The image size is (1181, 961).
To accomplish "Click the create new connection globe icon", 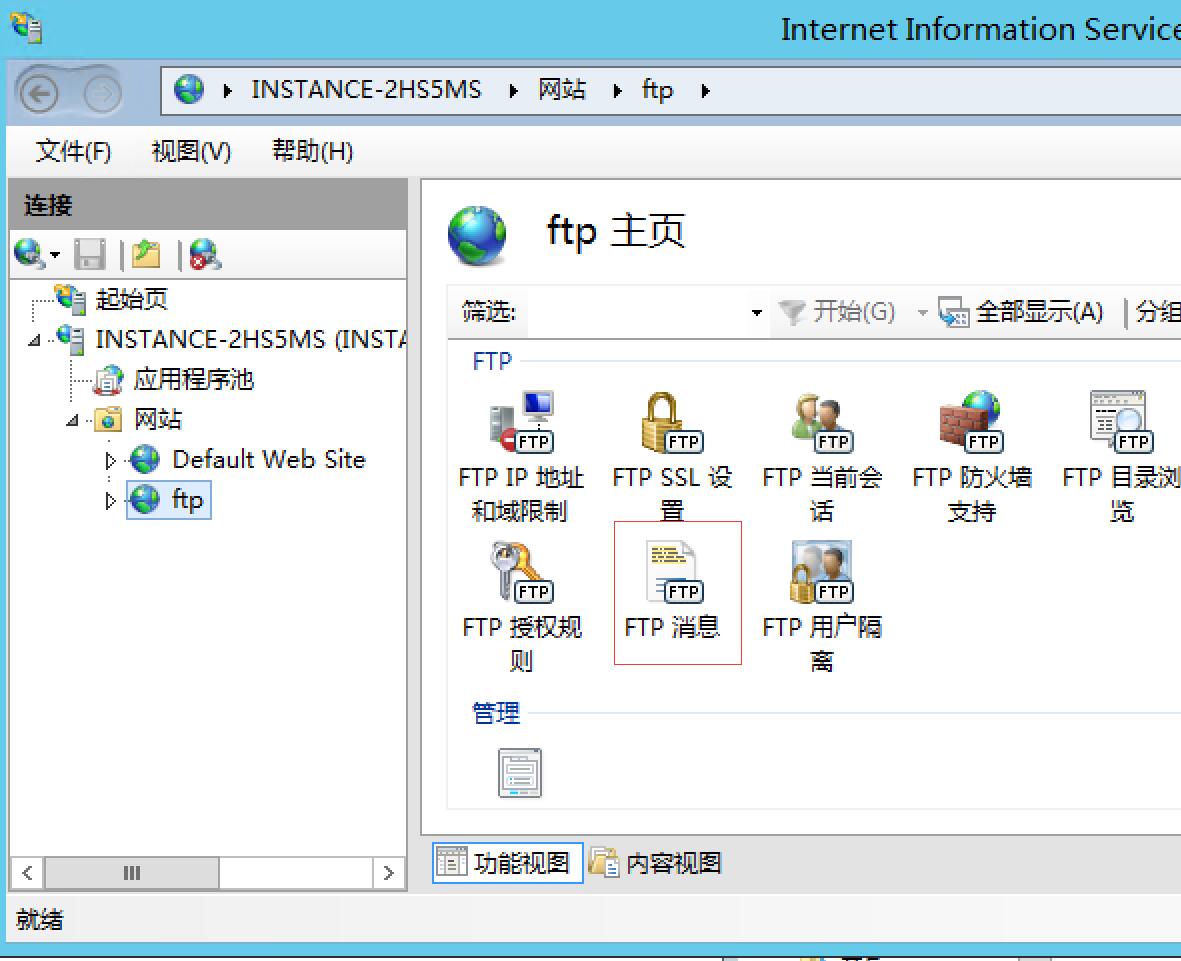I will coord(29,254).
